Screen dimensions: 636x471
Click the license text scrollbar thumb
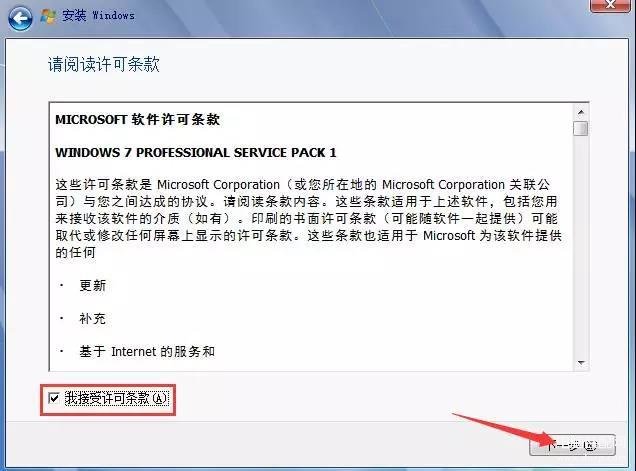pos(581,128)
